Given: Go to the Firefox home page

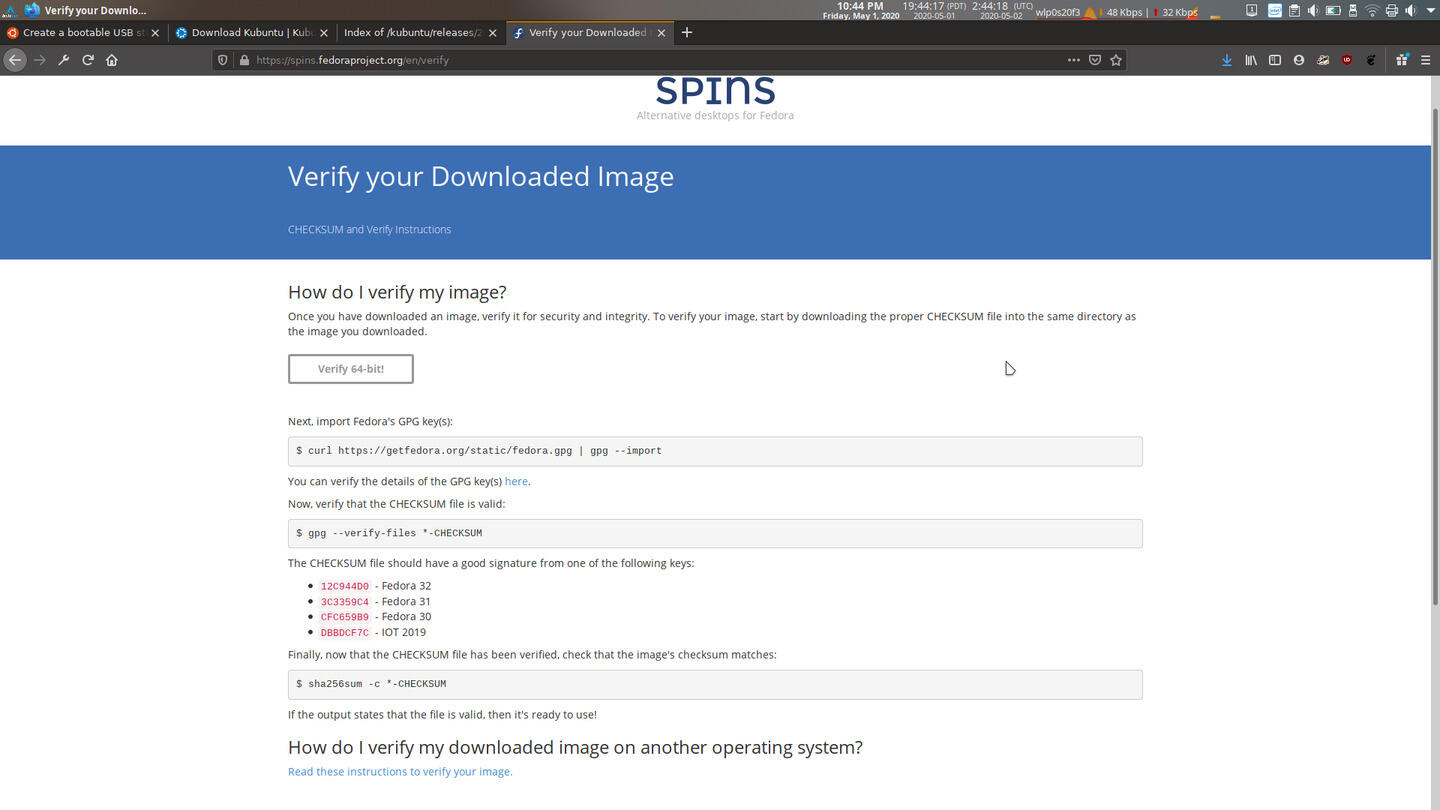Looking at the screenshot, I should [x=112, y=60].
